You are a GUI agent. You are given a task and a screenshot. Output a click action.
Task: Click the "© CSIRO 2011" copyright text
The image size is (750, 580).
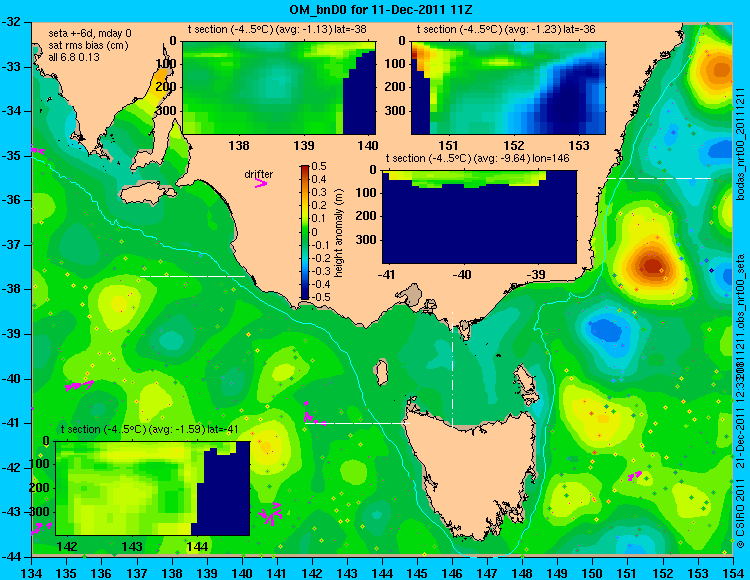[740, 516]
